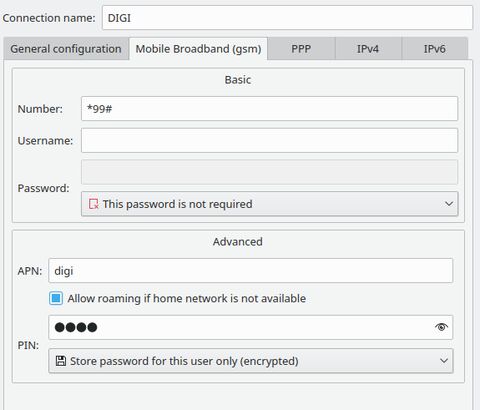Click the APN field containing digi
The image size is (480, 410).
point(251,270)
